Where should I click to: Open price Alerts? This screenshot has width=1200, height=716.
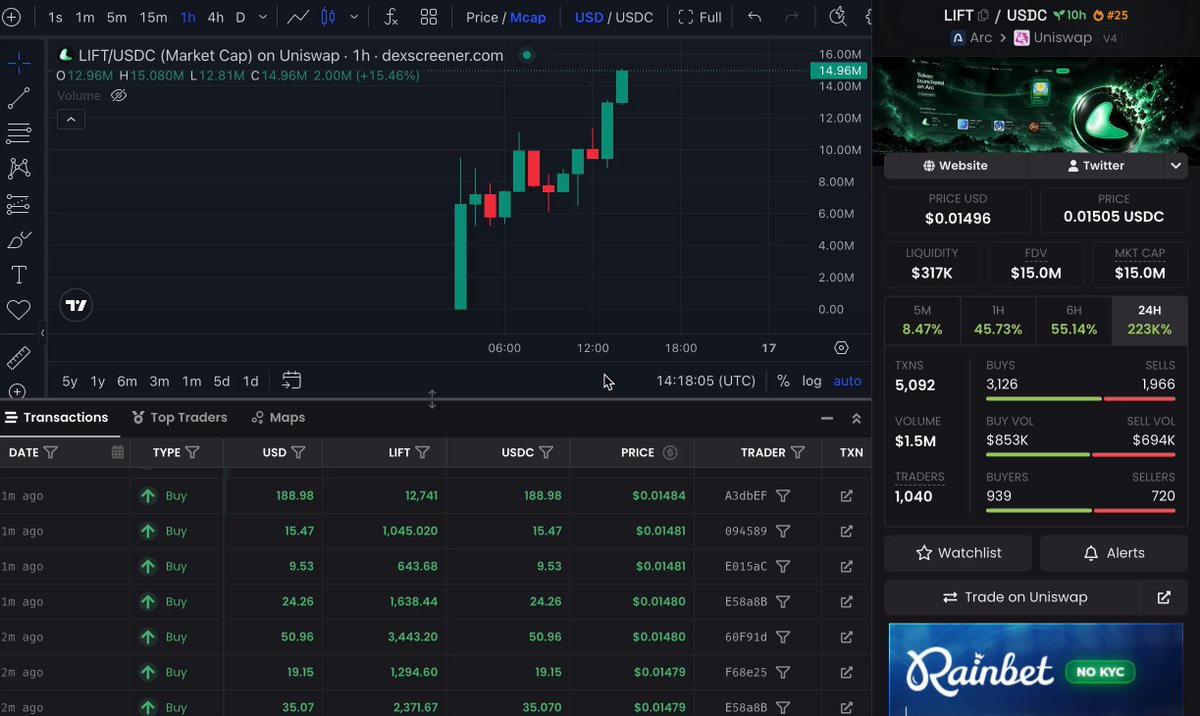tap(1113, 553)
